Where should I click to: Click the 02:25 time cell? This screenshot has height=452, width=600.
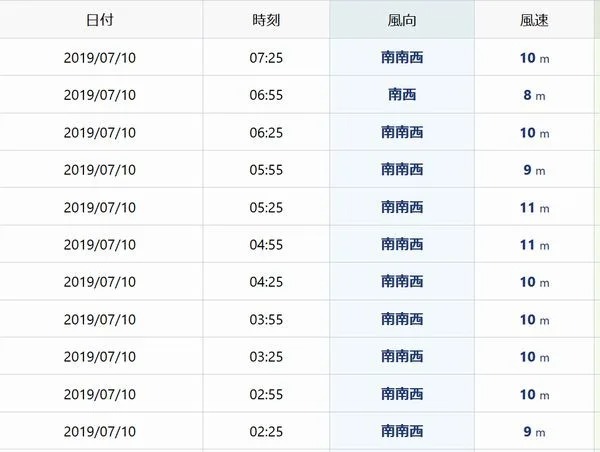tap(266, 432)
